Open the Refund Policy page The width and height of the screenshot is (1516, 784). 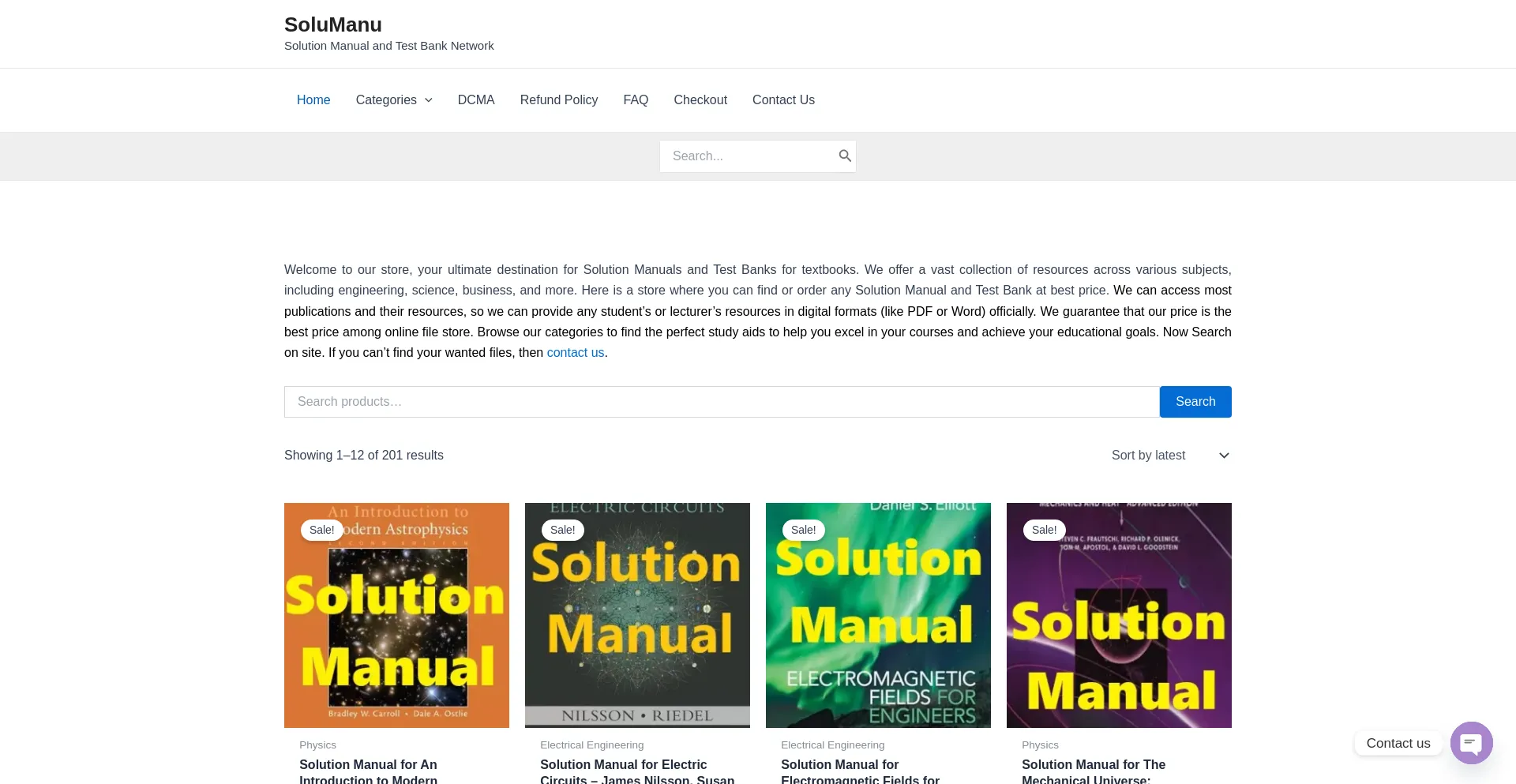click(x=558, y=100)
